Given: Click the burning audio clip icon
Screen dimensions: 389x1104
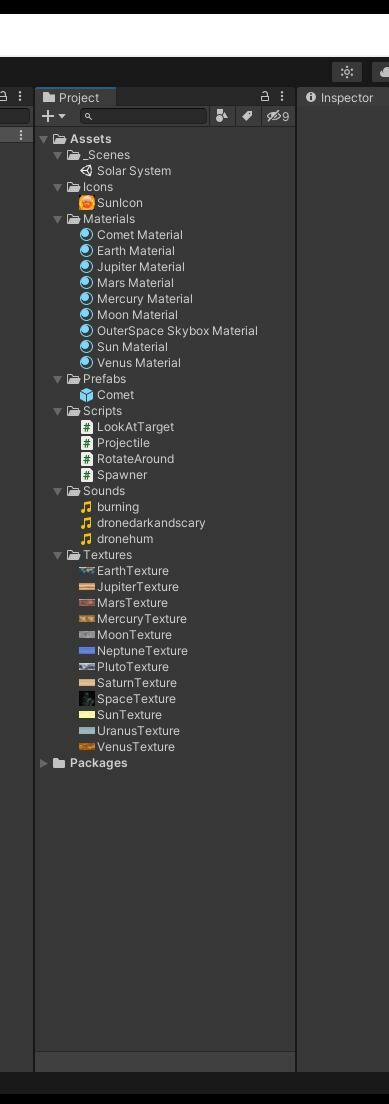Looking at the screenshot, I should pos(87,507).
